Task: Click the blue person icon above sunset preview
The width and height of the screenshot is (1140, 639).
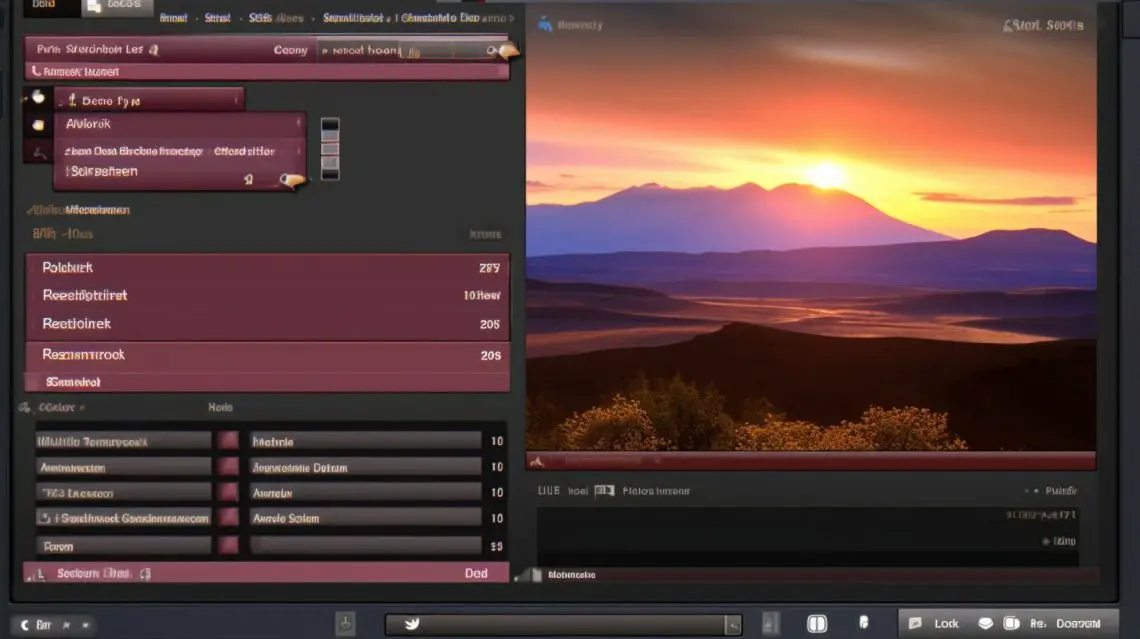Action: point(544,24)
